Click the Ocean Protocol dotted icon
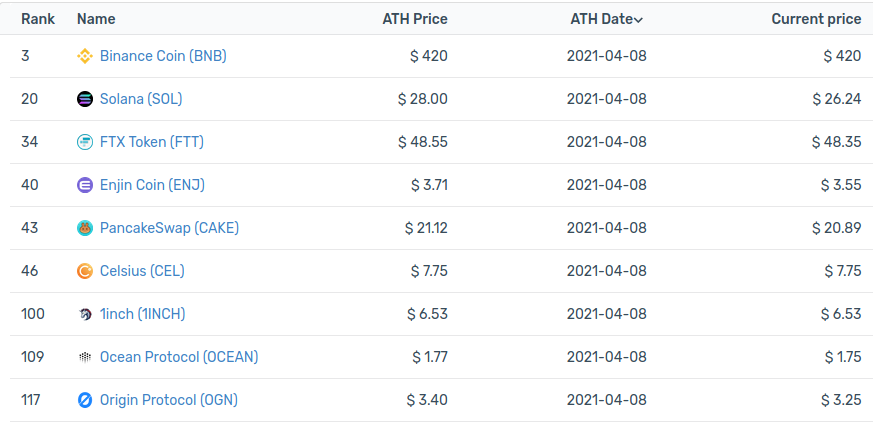873x425 pixels. 85,357
